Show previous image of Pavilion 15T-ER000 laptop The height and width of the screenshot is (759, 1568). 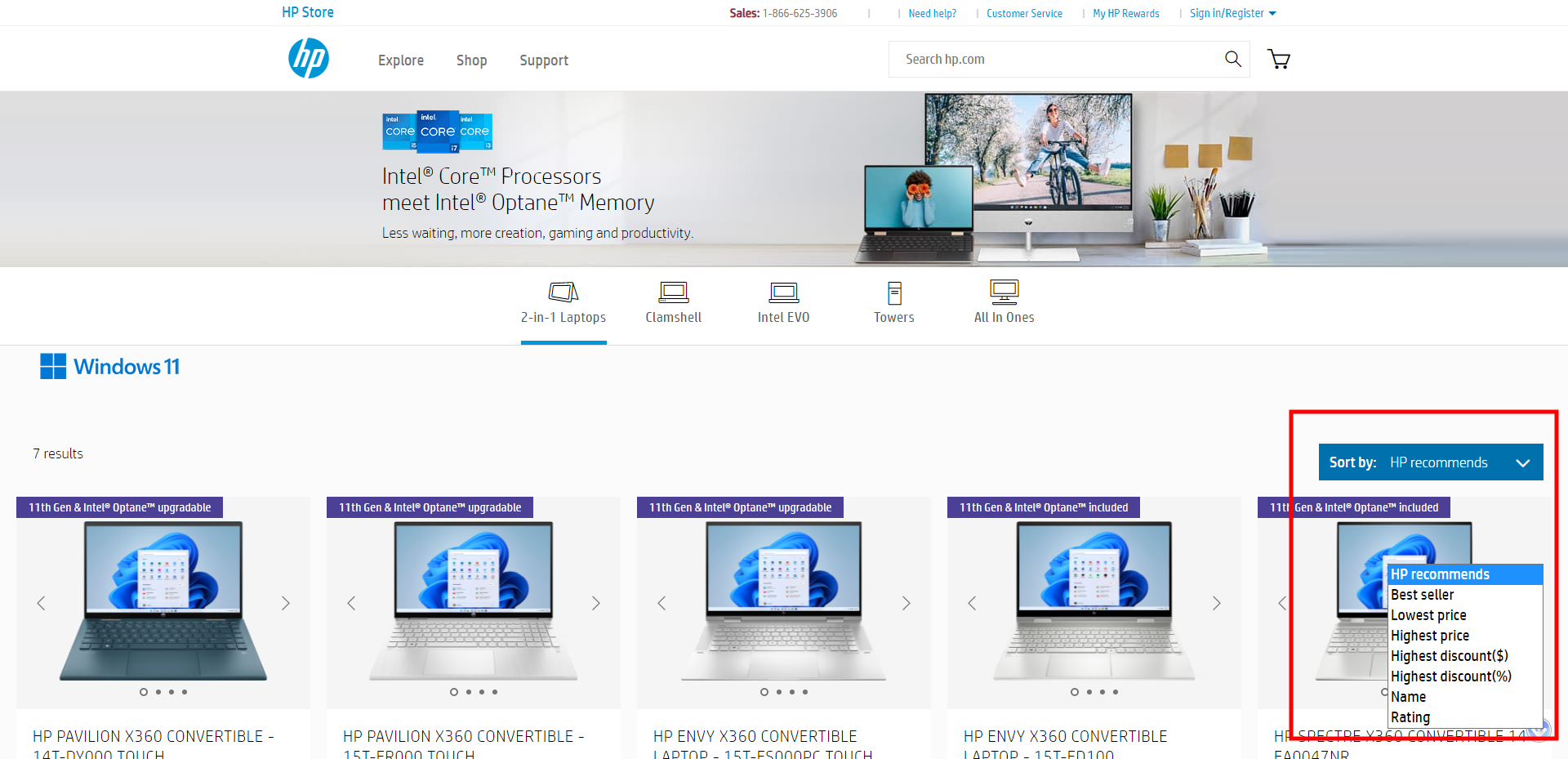coord(351,603)
